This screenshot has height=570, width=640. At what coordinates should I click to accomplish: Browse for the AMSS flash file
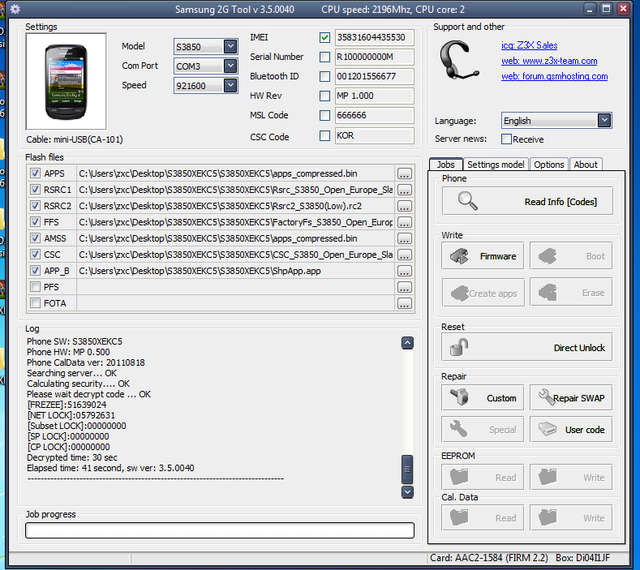pyautogui.click(x=404, y=238)
